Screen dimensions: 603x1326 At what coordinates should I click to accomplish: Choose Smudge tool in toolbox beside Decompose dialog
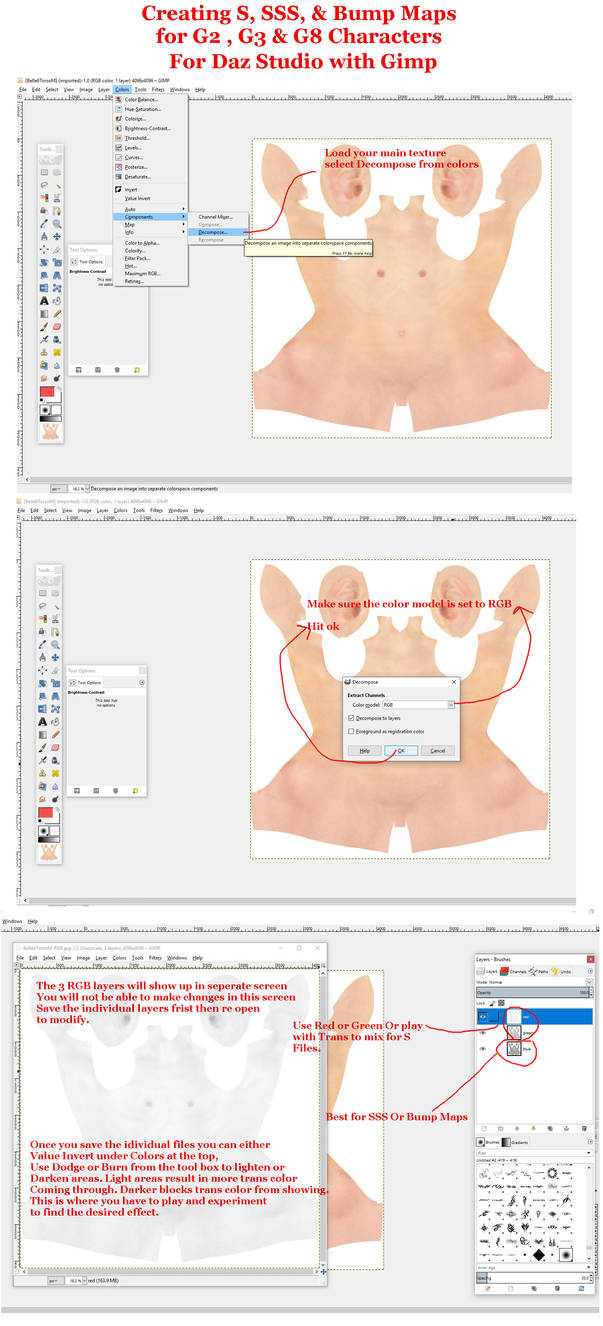coord(43,799)
